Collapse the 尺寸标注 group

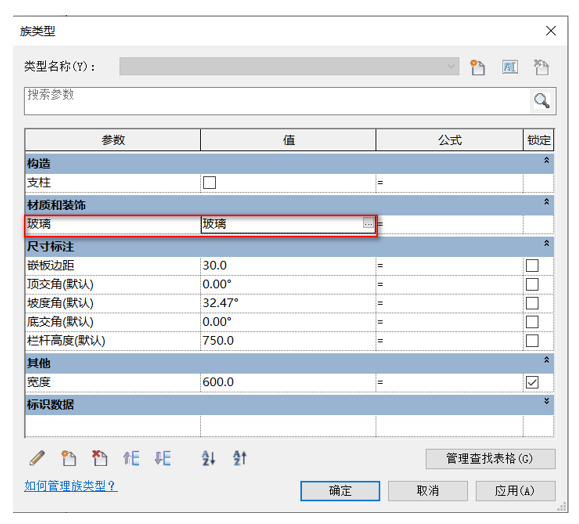547,243
